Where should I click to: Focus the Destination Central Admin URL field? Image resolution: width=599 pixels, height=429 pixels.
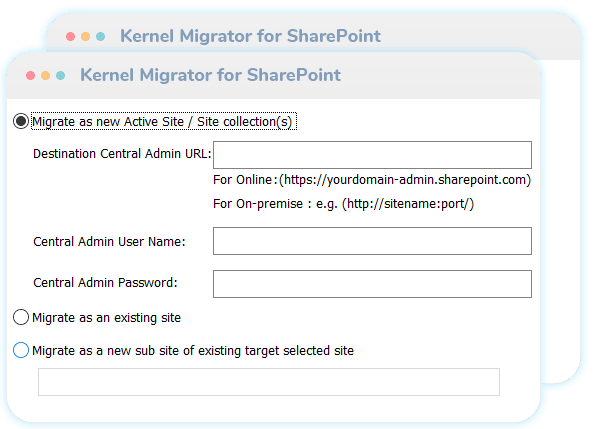372,155
